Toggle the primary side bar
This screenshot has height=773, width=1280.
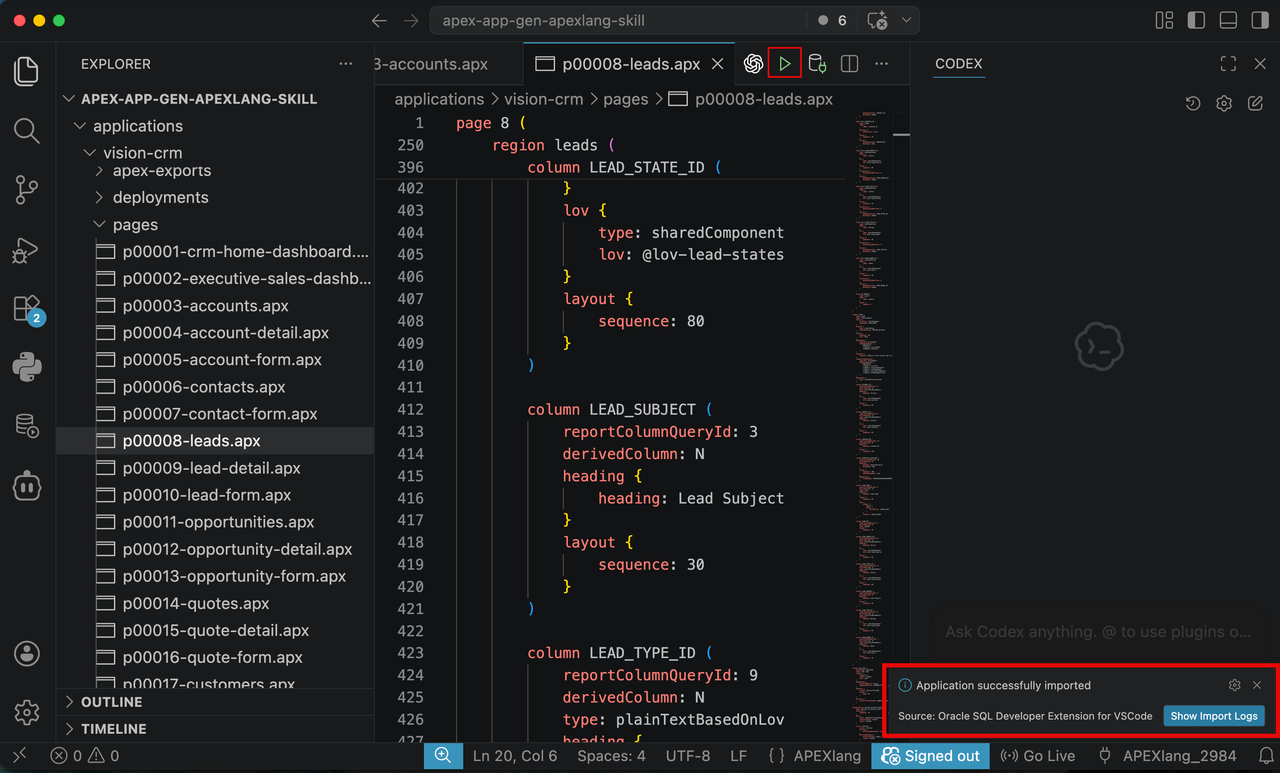[x=1196, y=20]
